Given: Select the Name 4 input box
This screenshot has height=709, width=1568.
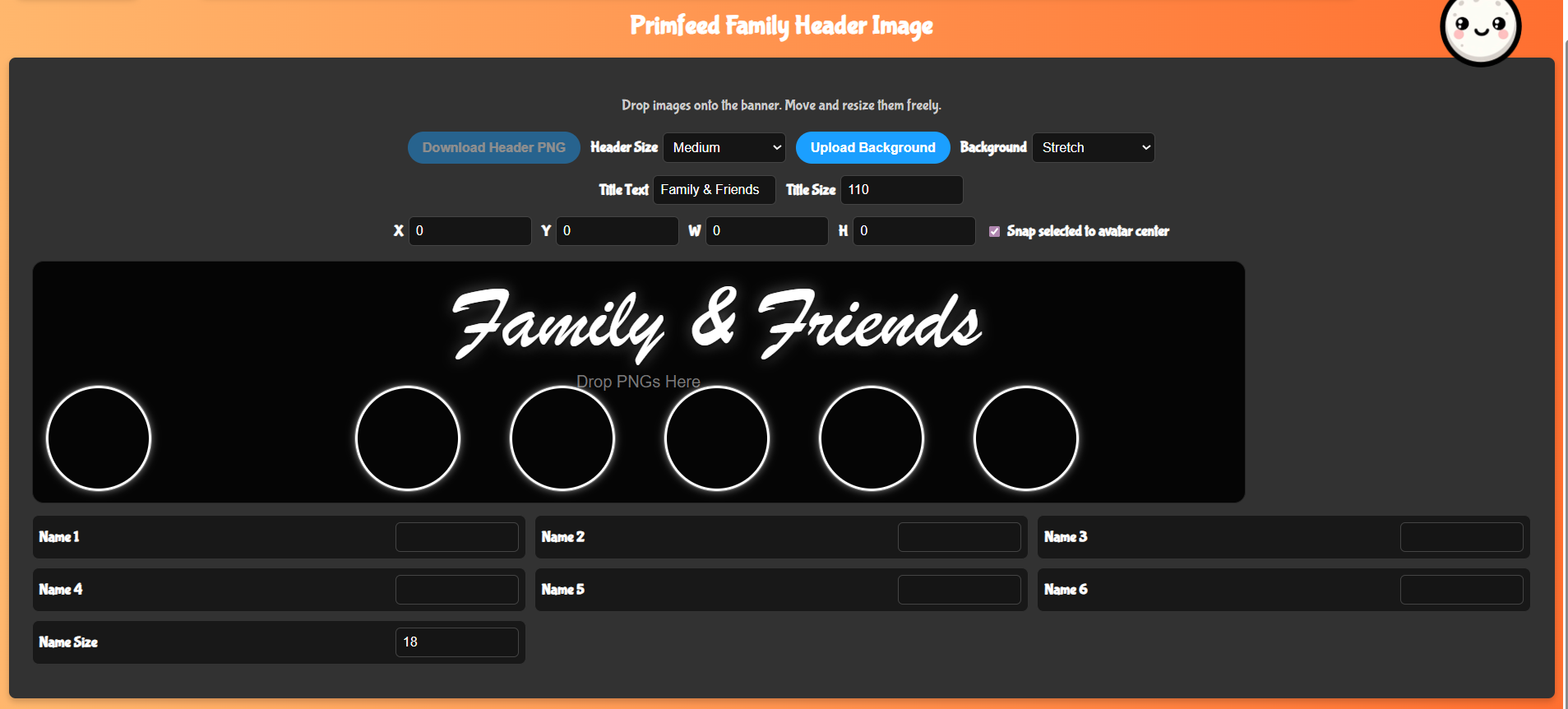Looking at the screenshot, I should tap(457, 590).
